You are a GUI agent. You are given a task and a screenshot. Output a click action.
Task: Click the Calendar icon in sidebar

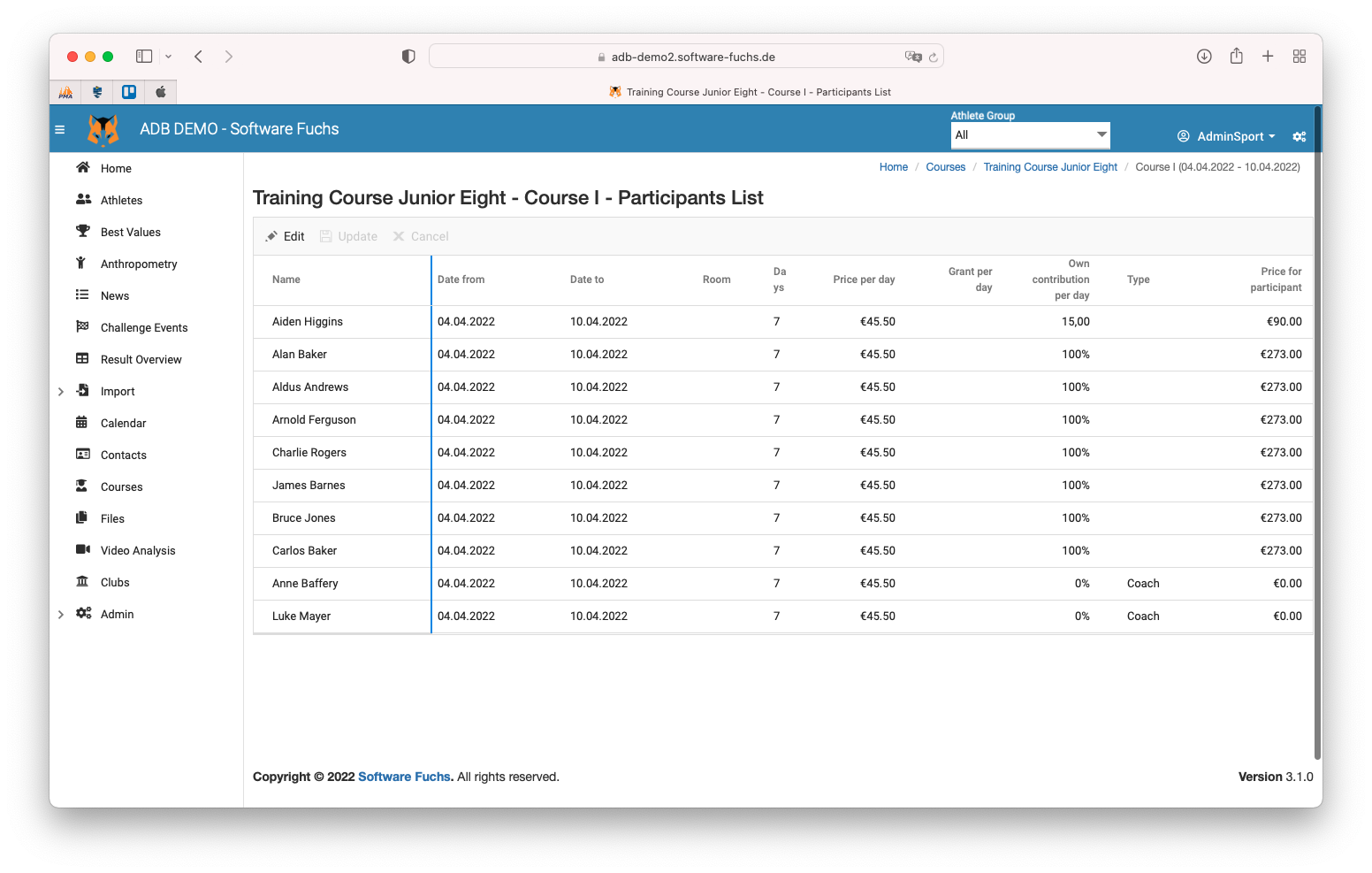[82, 423]
